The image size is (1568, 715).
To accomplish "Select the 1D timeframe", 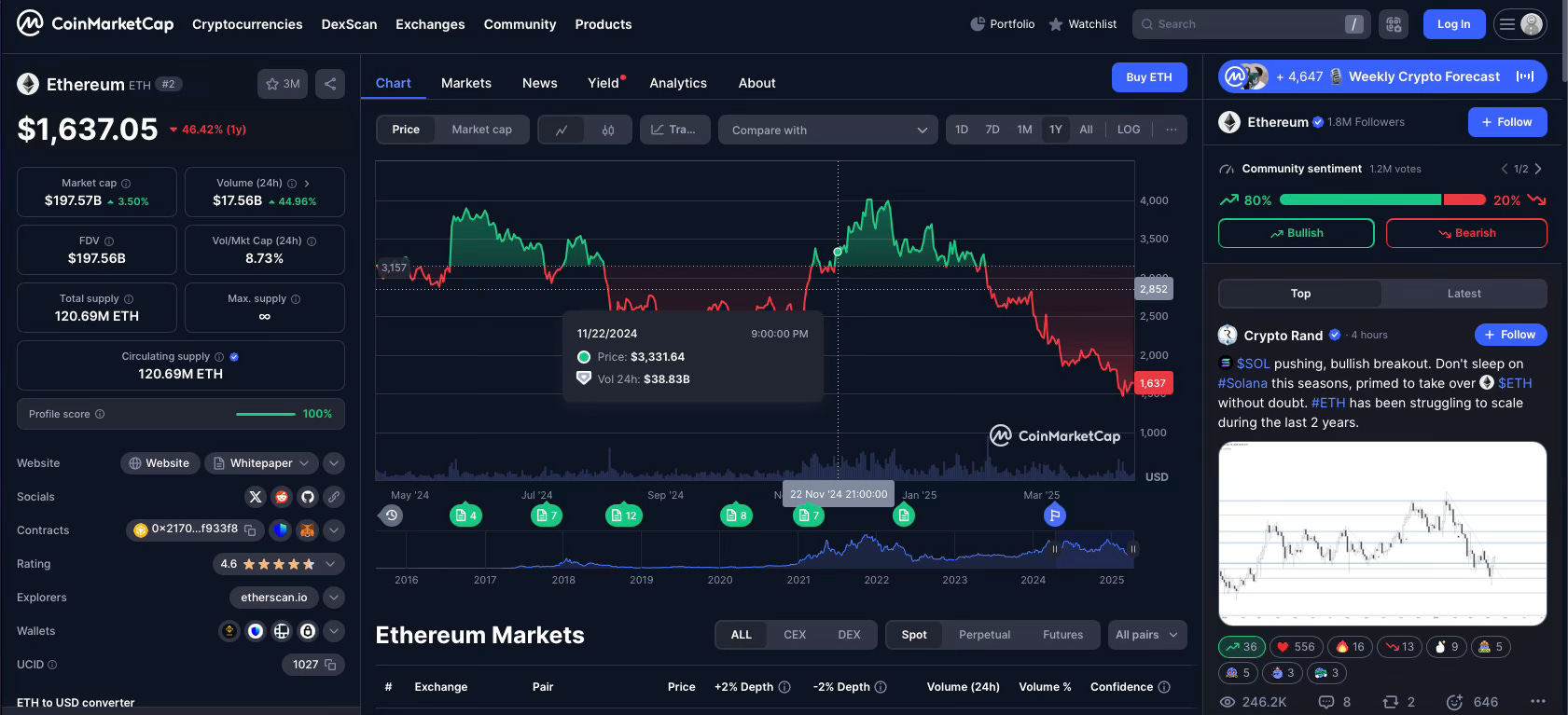I will [x=962, y=130].
